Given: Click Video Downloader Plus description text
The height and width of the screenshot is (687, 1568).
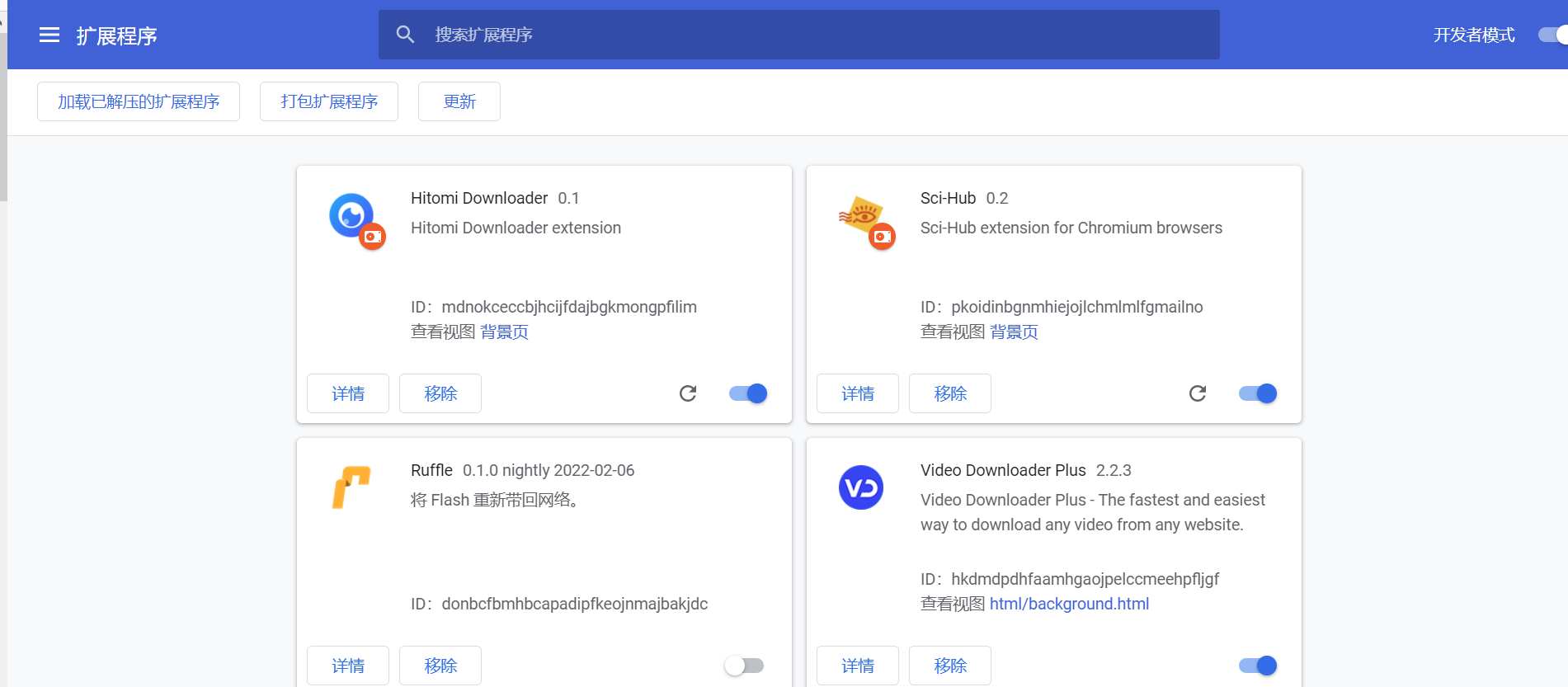Looking at the screenshot, I should [1093, 512].
